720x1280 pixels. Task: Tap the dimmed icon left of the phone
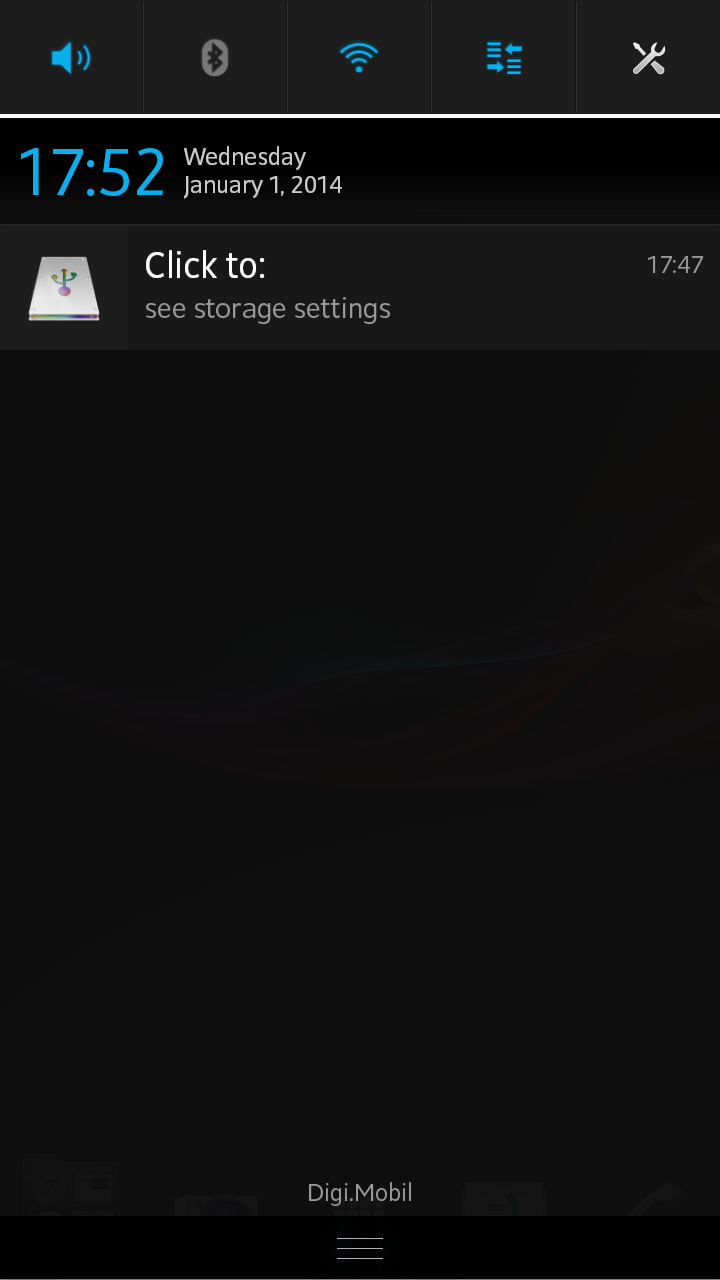[x=504, y=1199]
